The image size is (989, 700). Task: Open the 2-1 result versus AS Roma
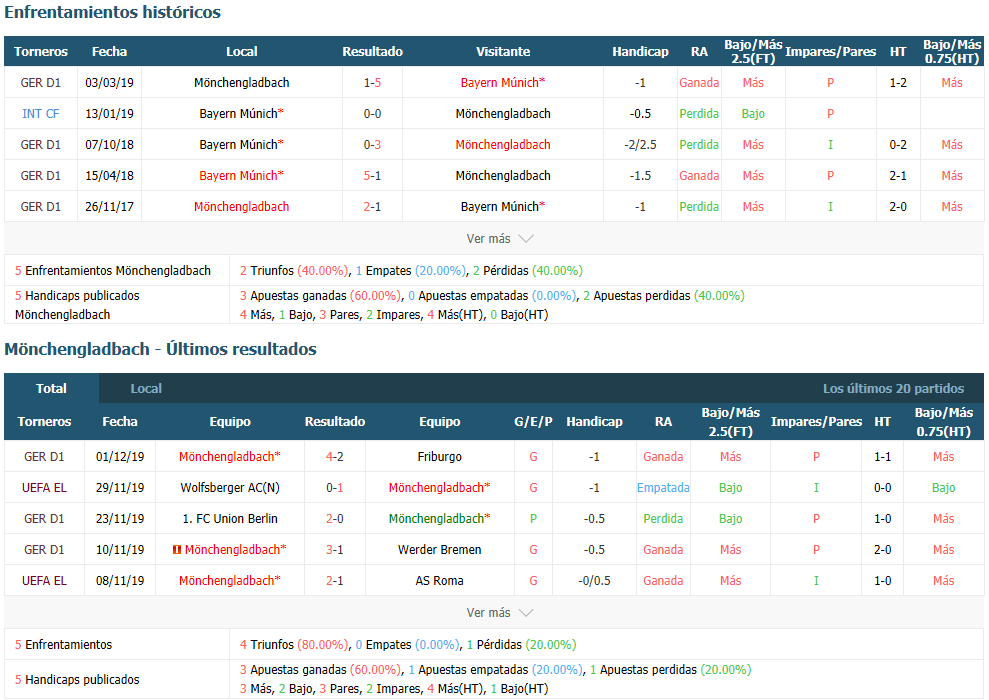[x=335, y=580]
